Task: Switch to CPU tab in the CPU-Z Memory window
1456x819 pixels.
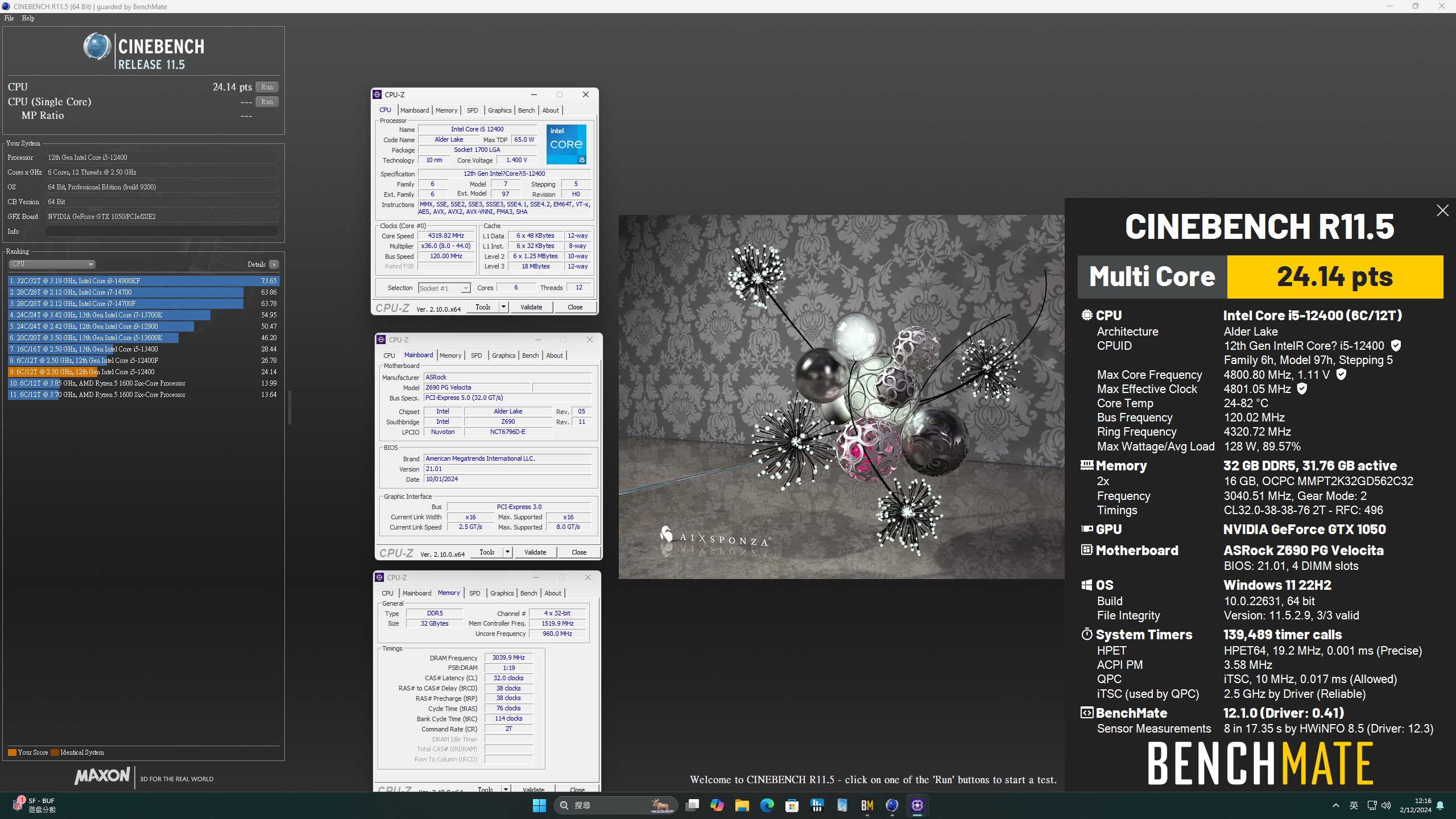Action: point(387,593)
